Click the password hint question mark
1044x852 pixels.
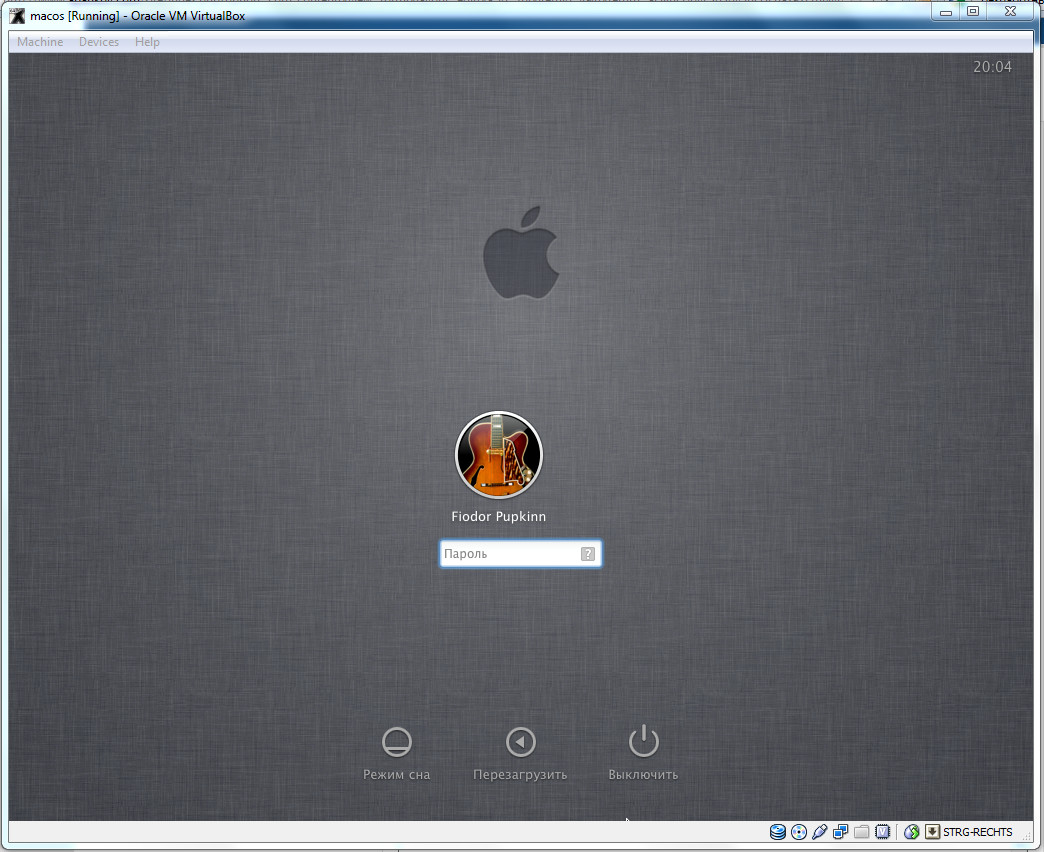tap(588, 554)
